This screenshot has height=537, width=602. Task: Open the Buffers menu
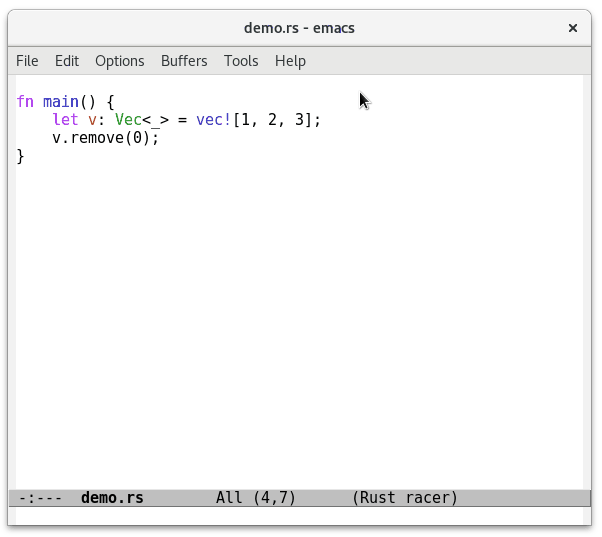(x=184, y=61)
